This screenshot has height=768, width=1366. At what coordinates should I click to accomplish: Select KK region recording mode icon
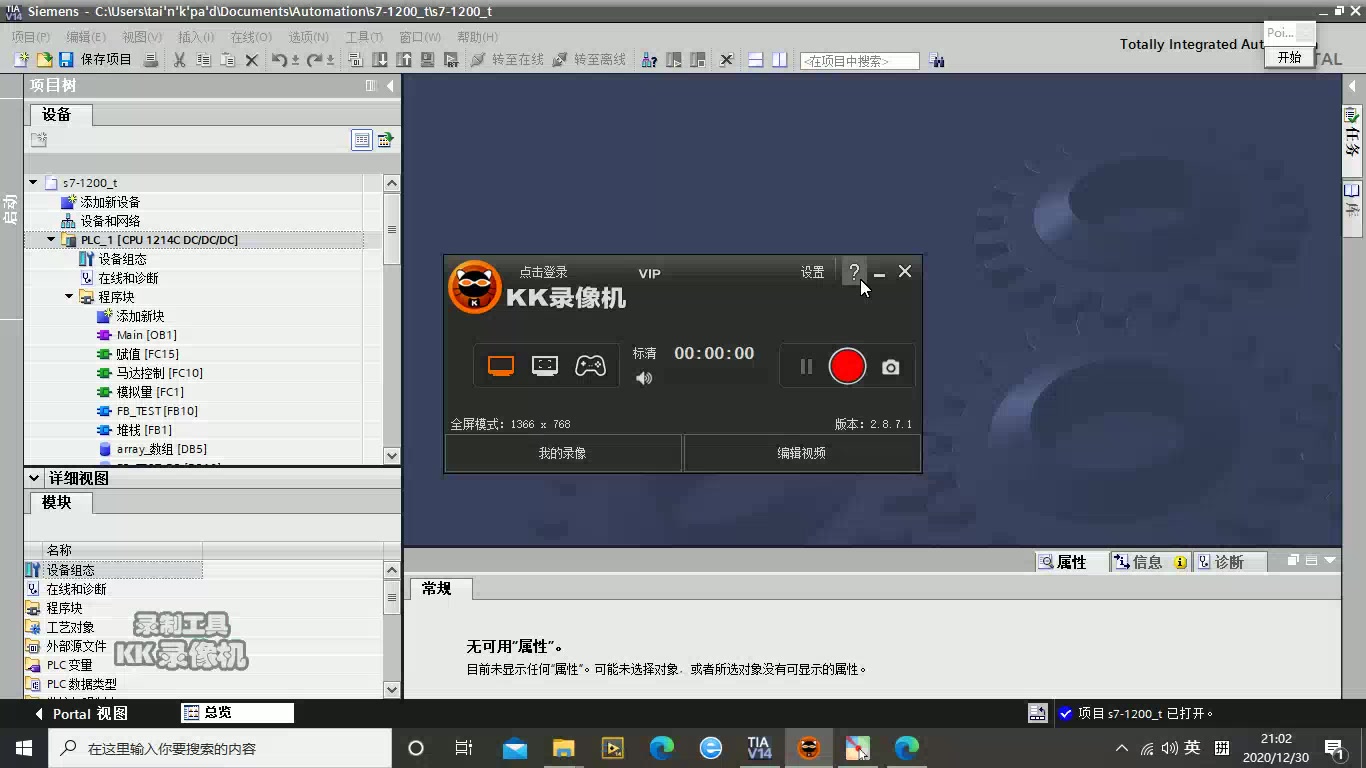pyautogui.click(x=545, y=366)
